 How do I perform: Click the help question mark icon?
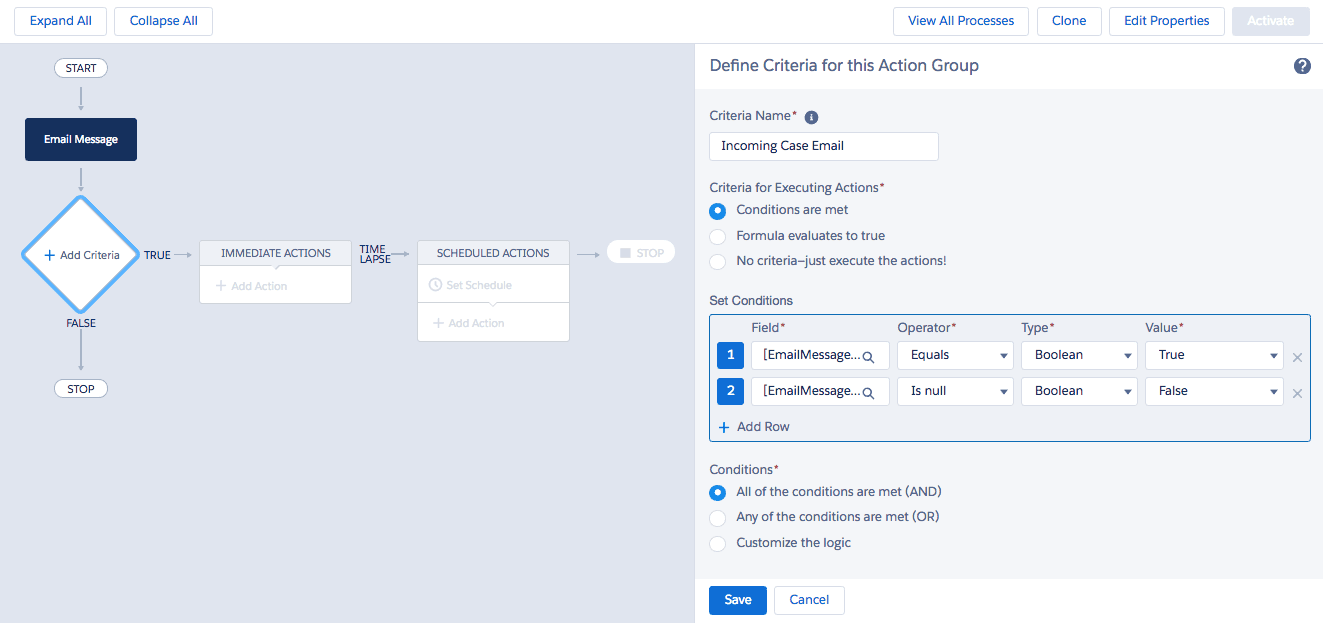tap(1302, 65)
